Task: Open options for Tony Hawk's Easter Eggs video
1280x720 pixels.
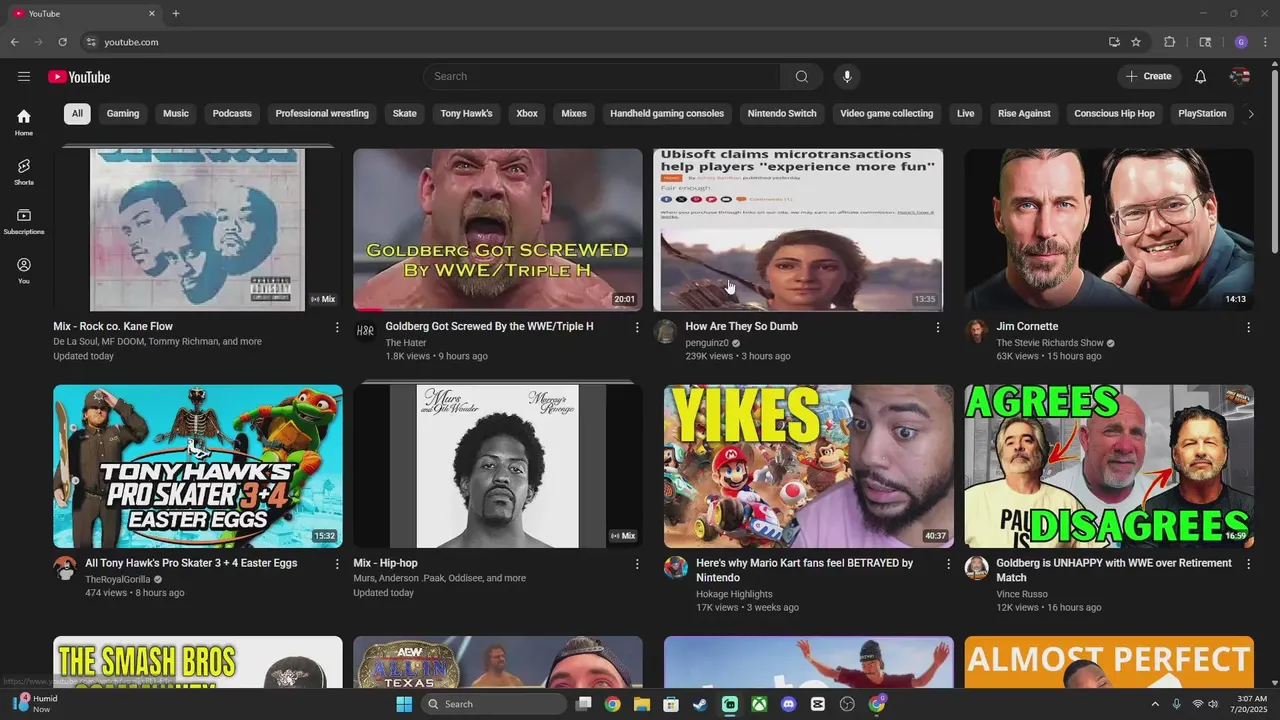Action: (x=337, y=564)
